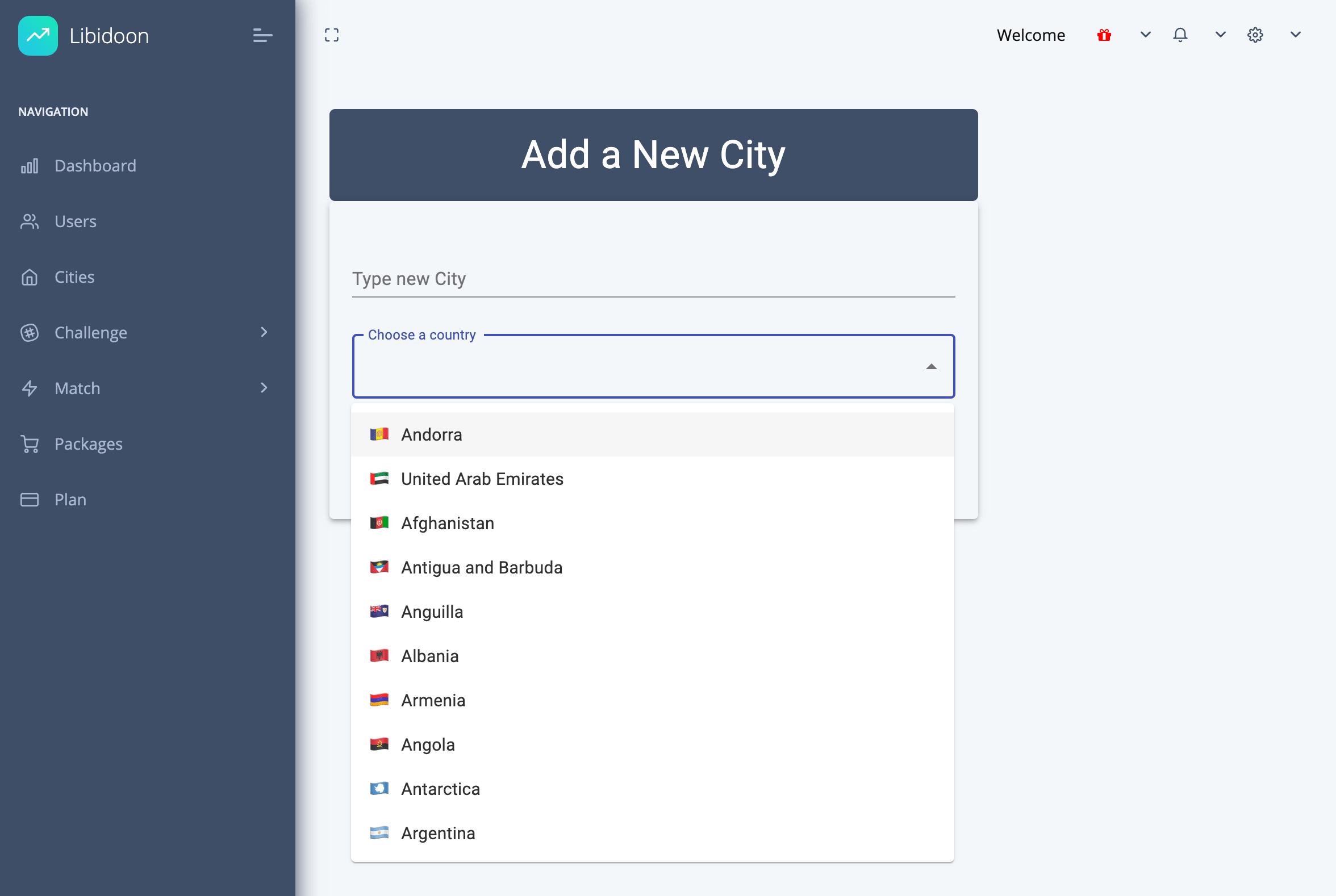Image resolution: width=1336 pixels, height=896 pixels.
Task: Expand the Challenge submenu arrow
Action: point(264,332)
